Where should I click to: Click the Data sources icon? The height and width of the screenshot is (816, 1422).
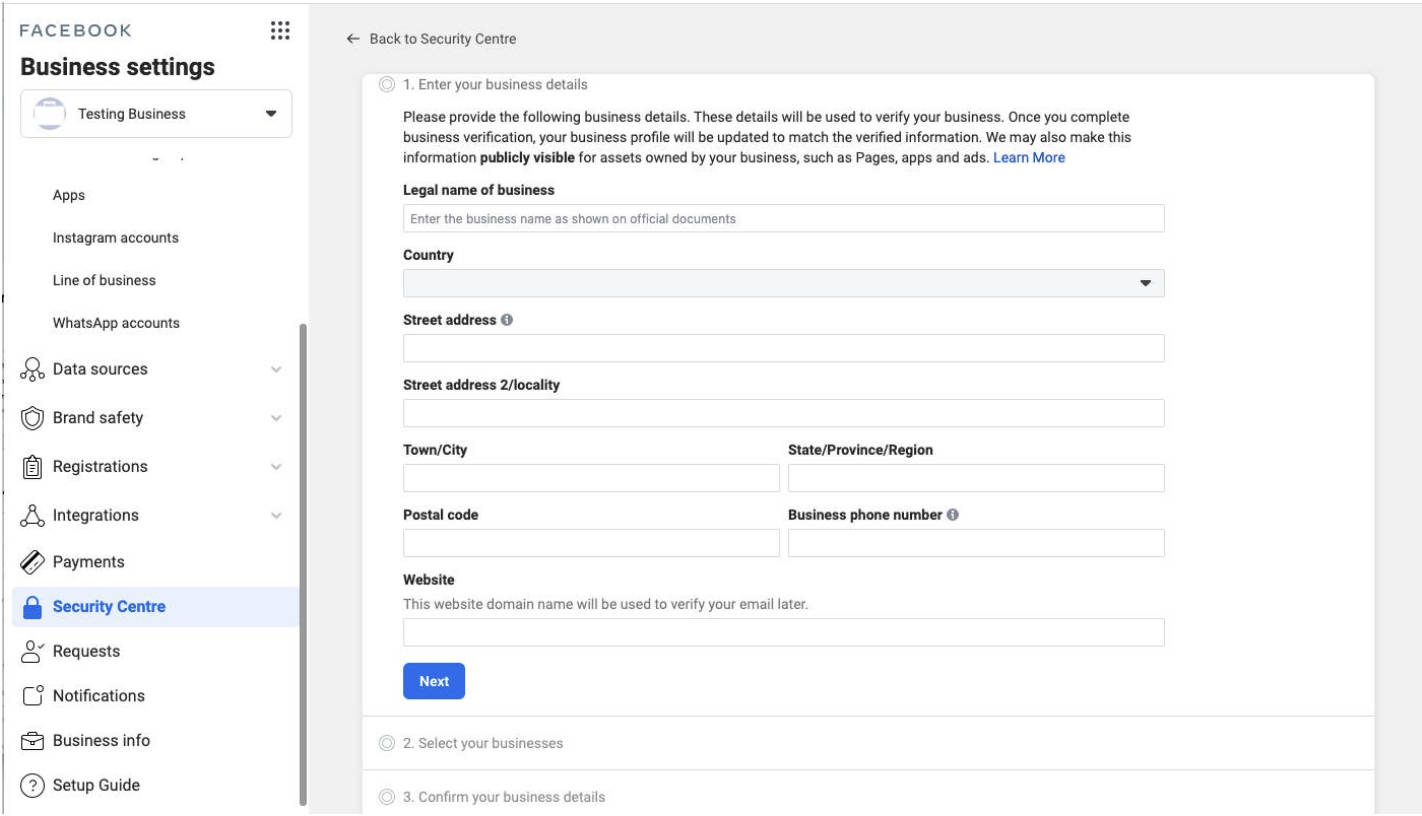pyautogui.click(x=34, y=369)
